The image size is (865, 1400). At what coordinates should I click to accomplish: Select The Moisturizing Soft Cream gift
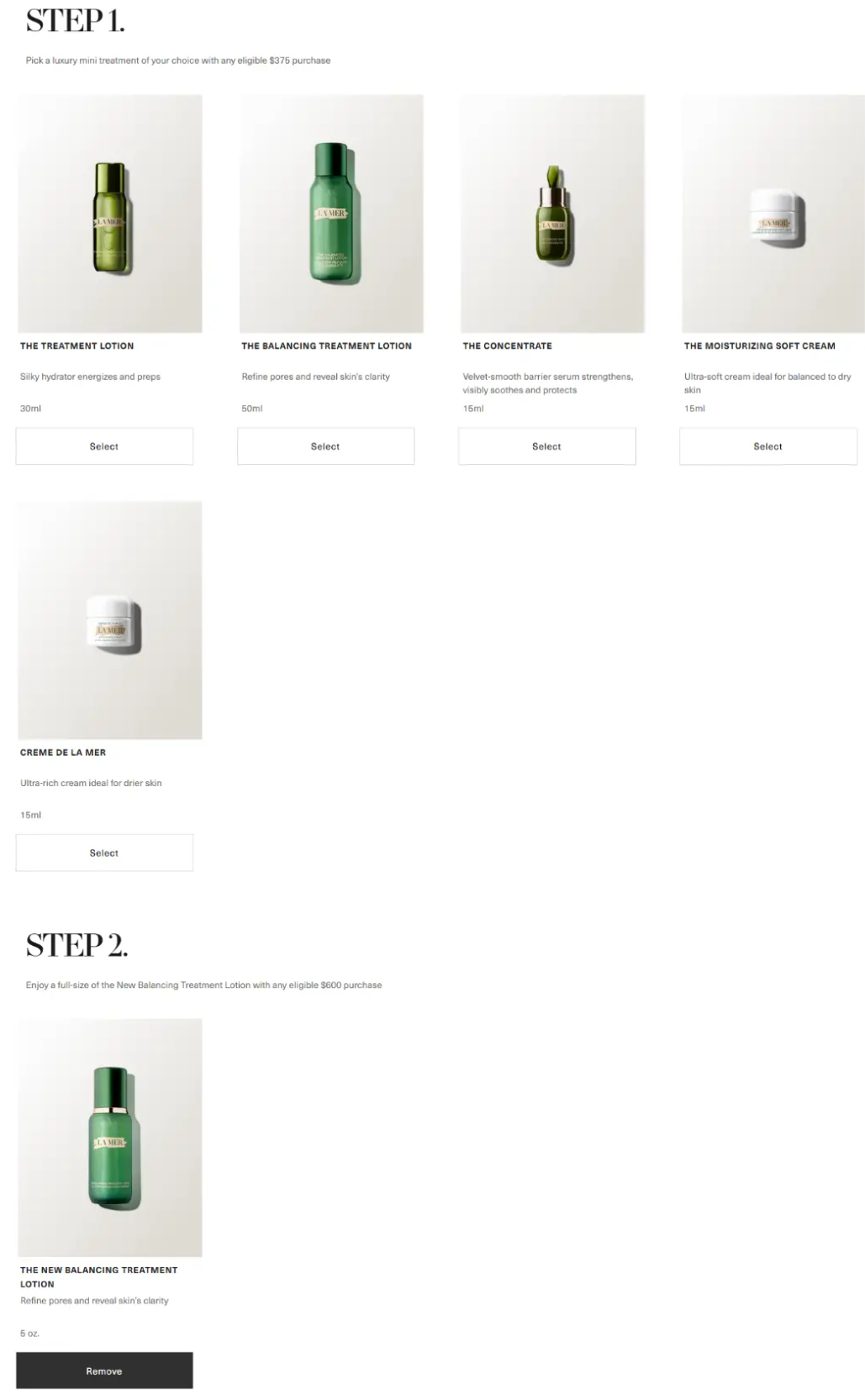pyautogui.click(x=767, y=446)
